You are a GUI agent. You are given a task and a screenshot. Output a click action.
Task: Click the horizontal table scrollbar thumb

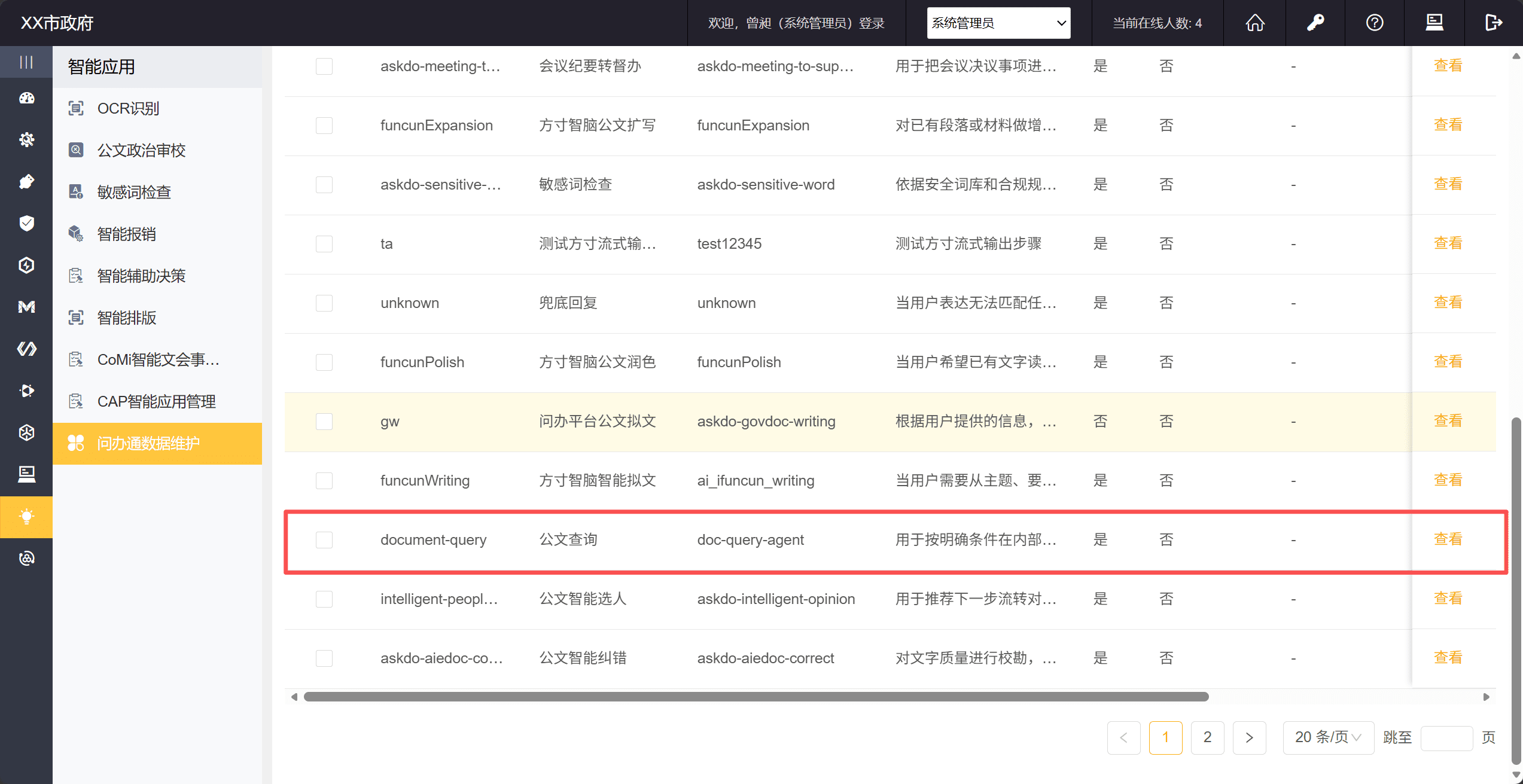click(756, 697)
